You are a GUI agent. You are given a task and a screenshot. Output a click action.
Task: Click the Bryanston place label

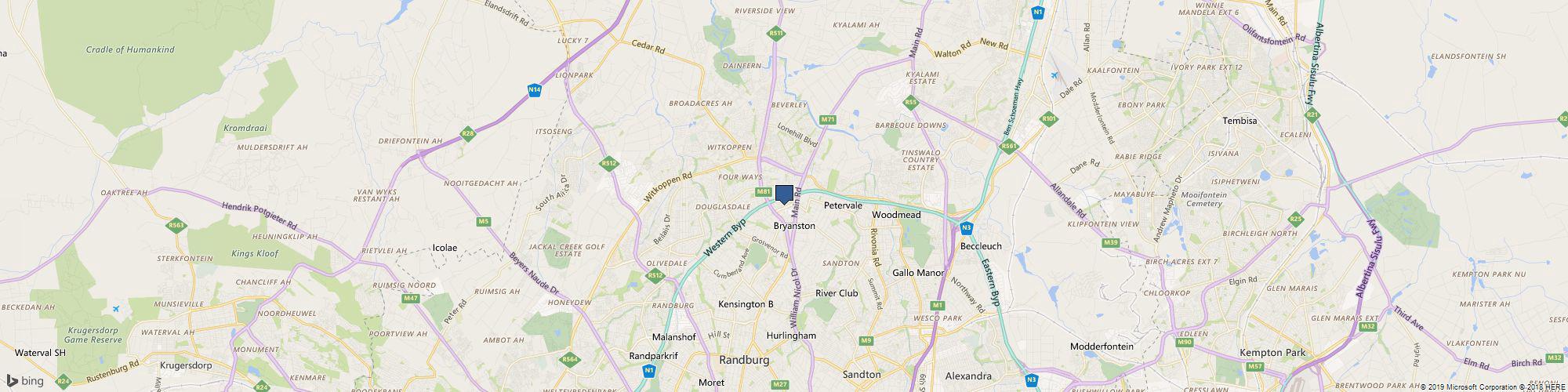click(x=794, y=226)
